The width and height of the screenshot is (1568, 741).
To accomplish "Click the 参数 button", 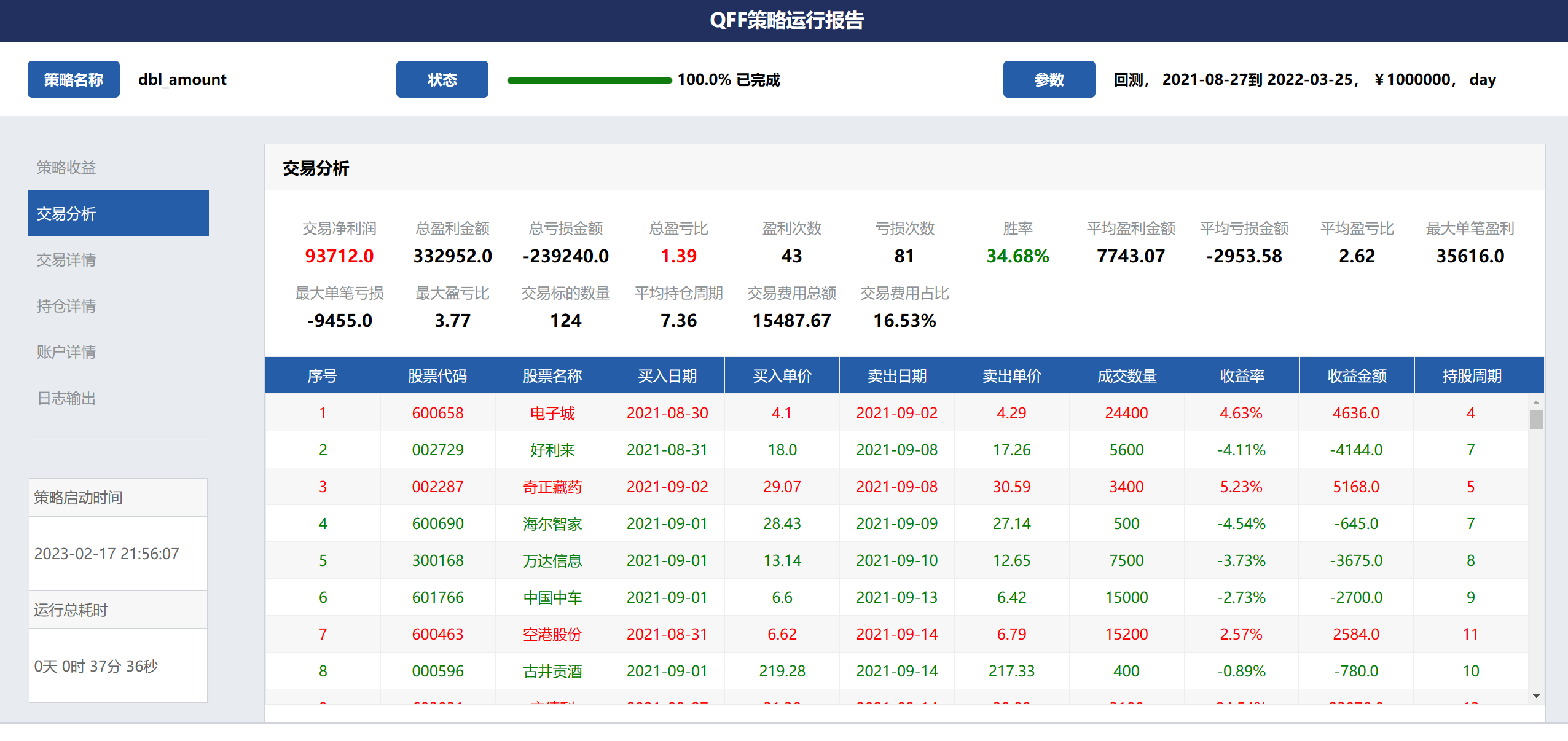I will point(1049,79).
